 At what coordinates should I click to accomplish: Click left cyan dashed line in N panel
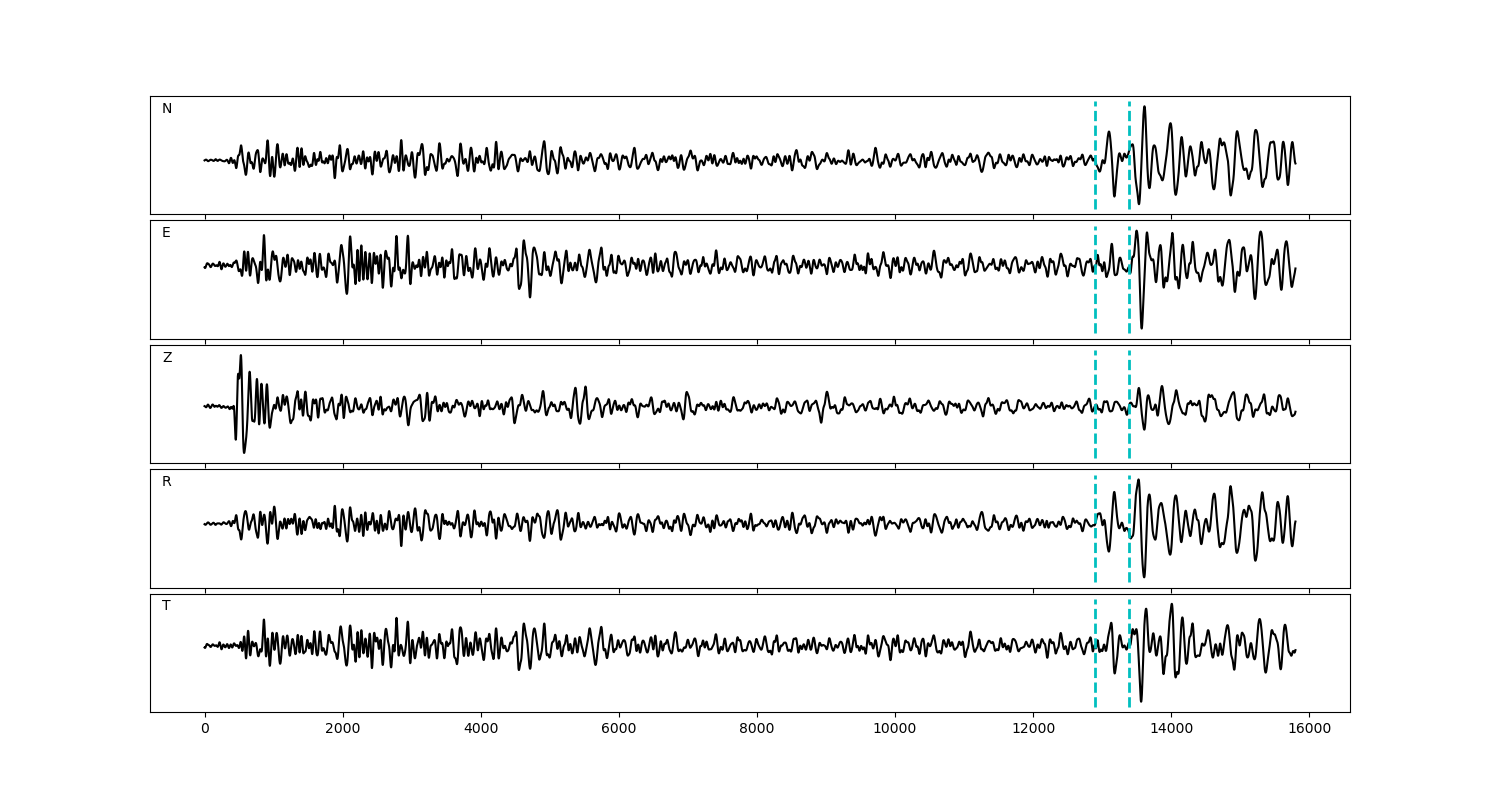[x=1095, y=130]
